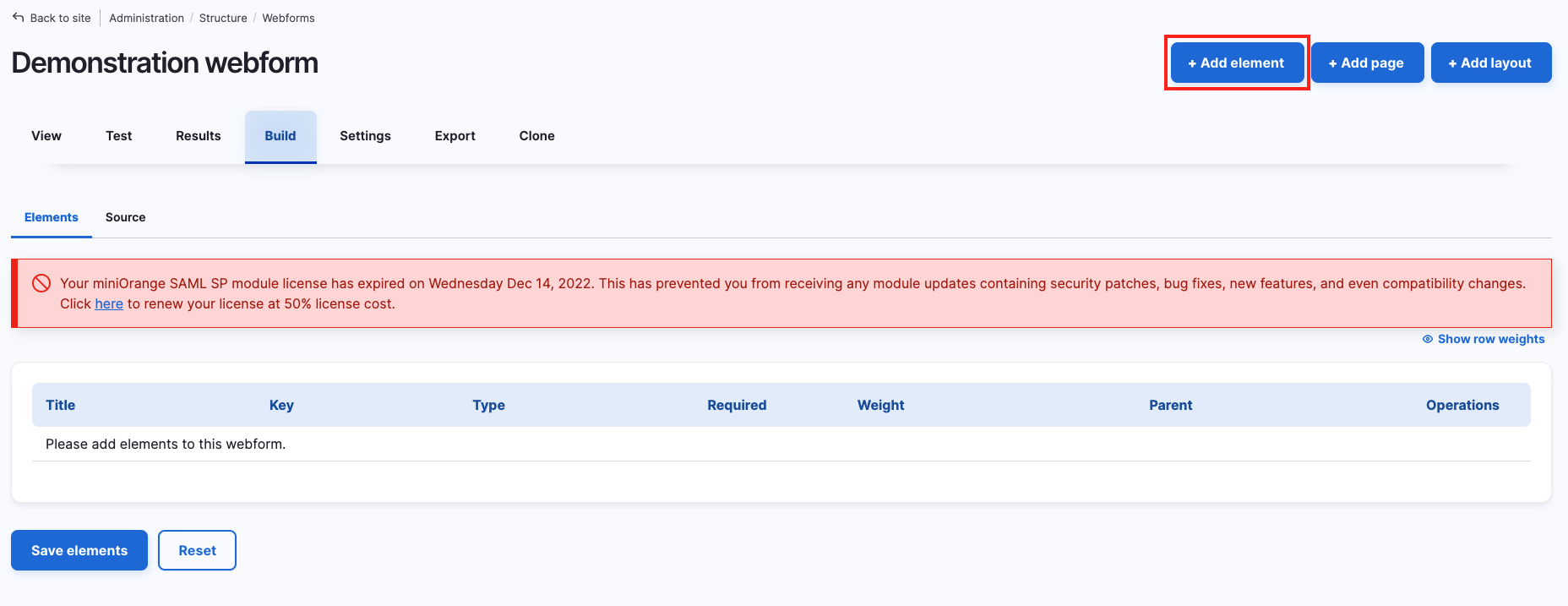This screenshot has width=1568, height=606.
Task: Click the Type column header
Action: [488, 405]
